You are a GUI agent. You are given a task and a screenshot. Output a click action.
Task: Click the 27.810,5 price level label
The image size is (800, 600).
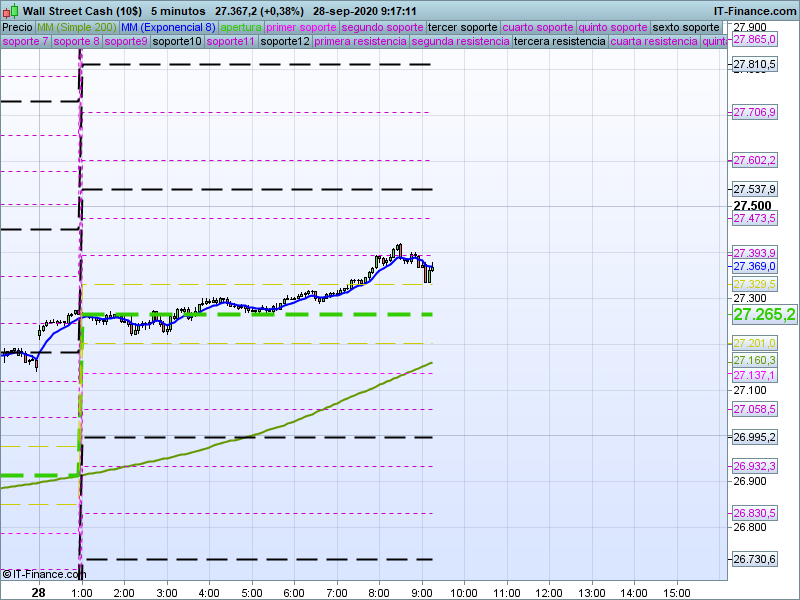point(754,65)
